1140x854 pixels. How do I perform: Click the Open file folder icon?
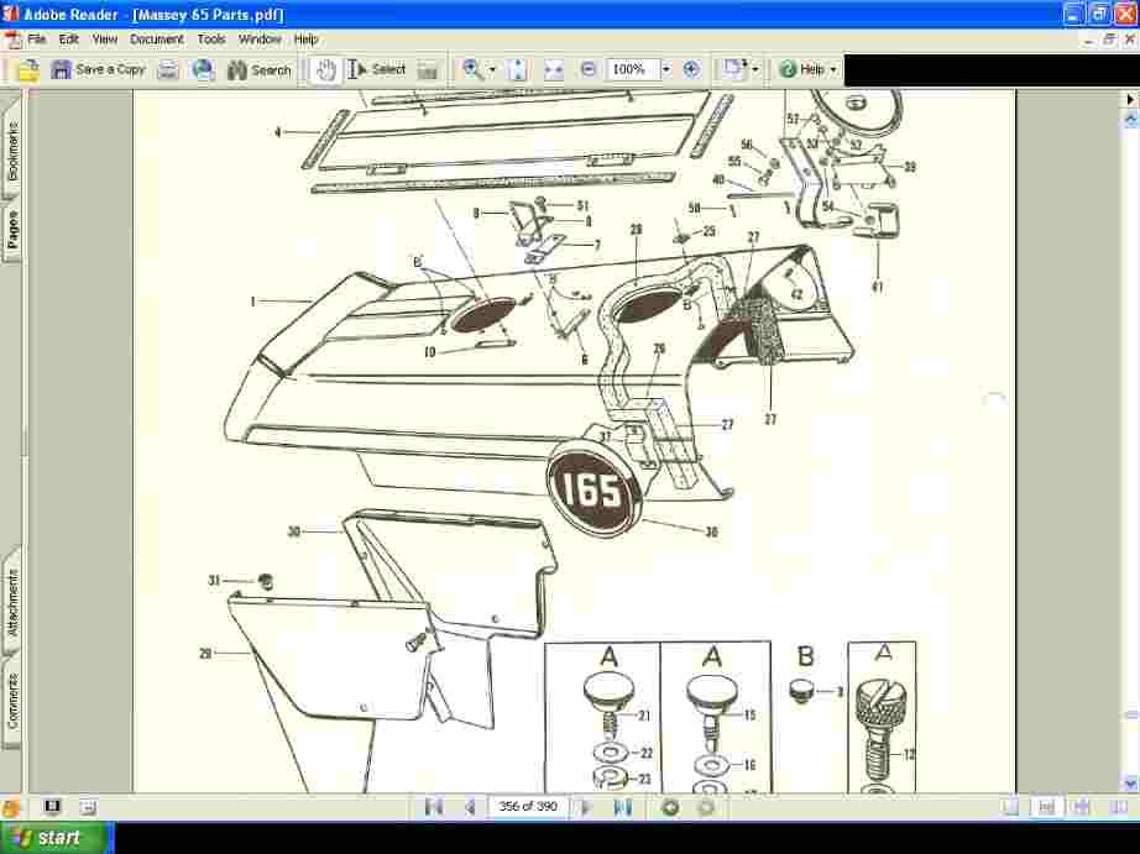pos(27,70)
